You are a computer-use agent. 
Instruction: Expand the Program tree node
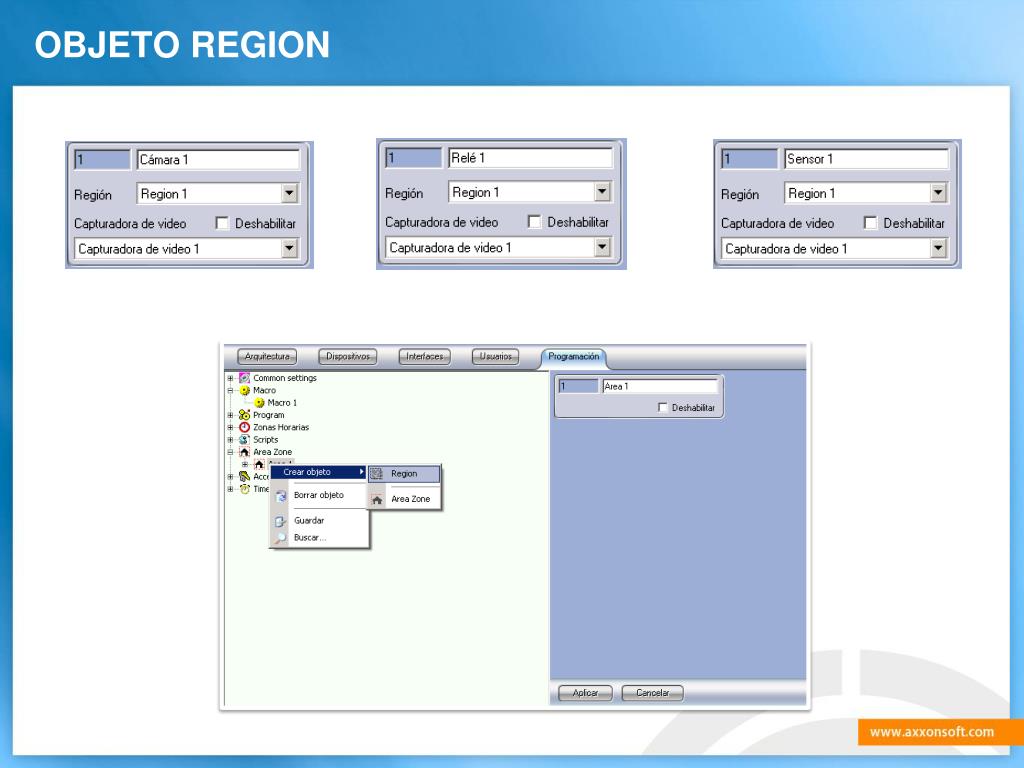point(230,415)
